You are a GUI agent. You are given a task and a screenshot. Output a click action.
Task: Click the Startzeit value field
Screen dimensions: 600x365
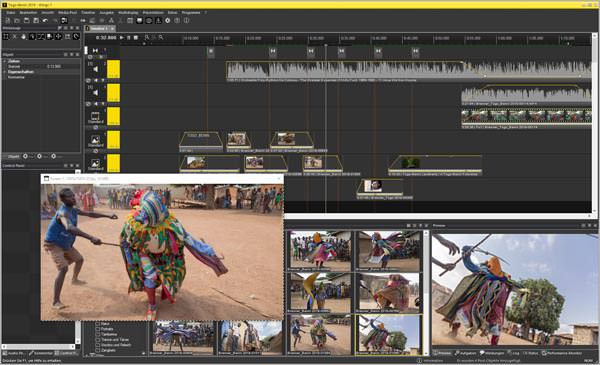54,67
